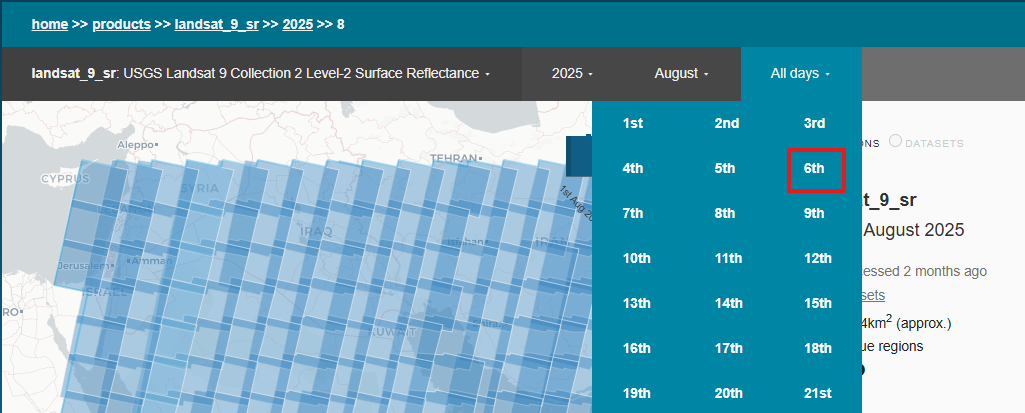This screenshot has height=413, width=1025.
Task: Click the CYPRUS label on the map
Action: (65, 179)
